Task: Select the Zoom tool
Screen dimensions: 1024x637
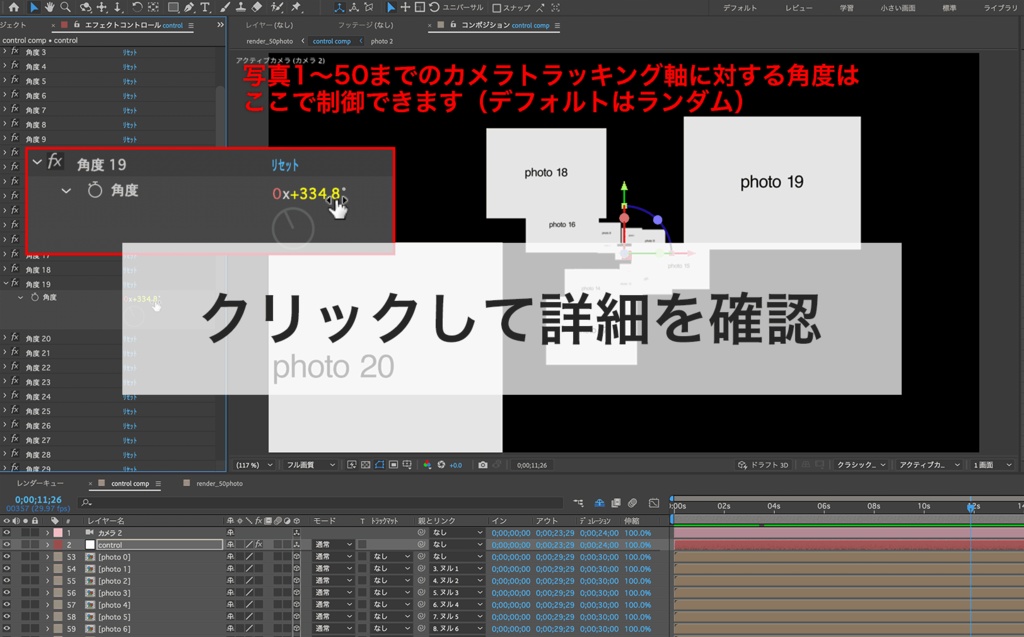Action: 65,8
